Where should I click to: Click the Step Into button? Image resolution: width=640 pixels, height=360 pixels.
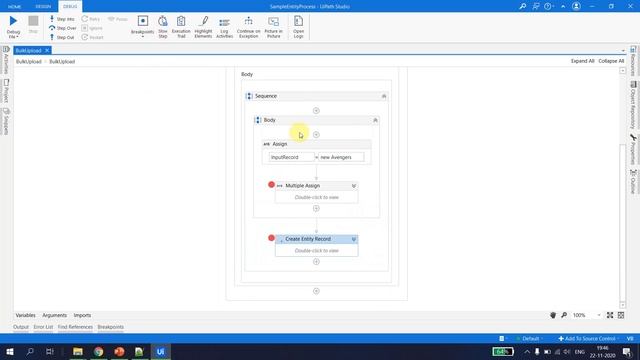(62, 19)
